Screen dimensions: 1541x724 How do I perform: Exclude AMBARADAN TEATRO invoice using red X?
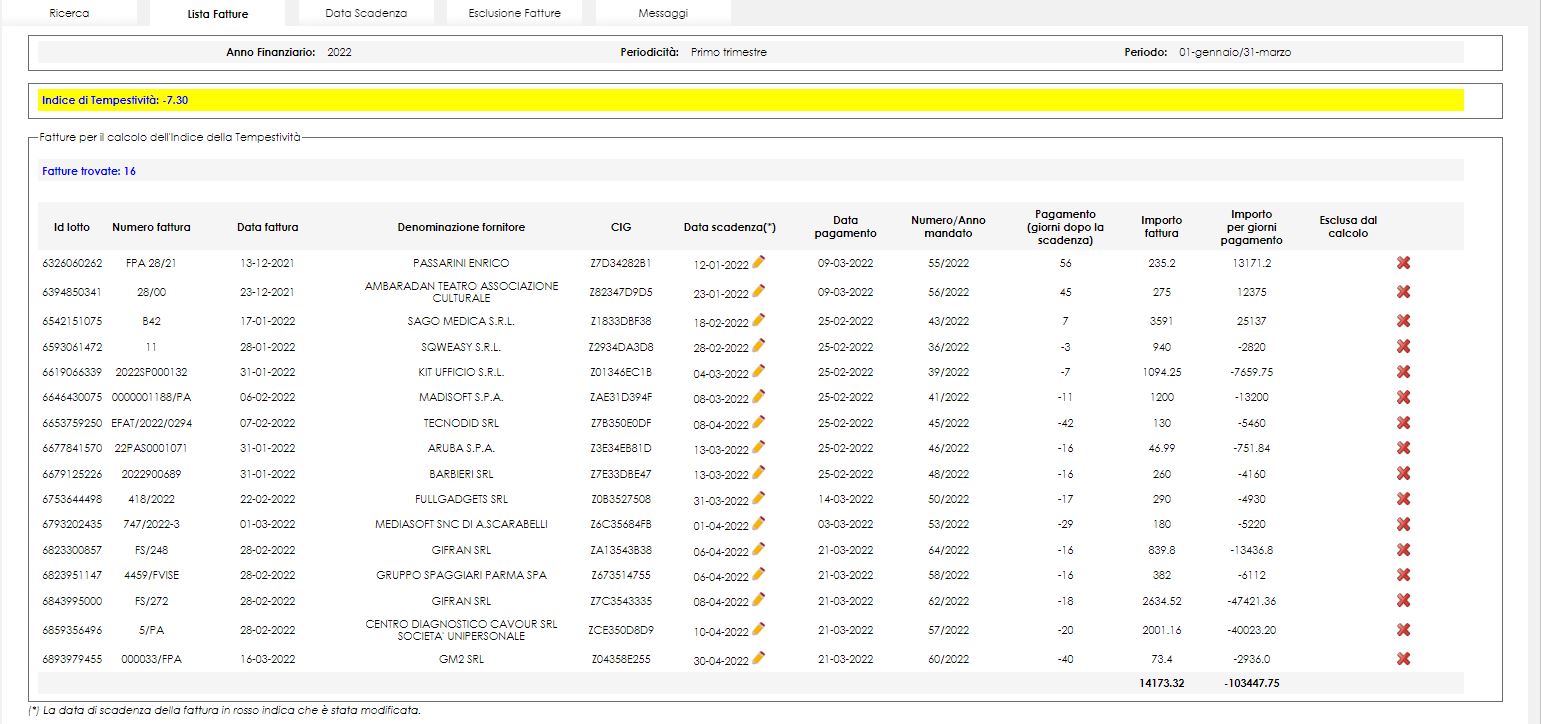click(x=1403, y=292)
